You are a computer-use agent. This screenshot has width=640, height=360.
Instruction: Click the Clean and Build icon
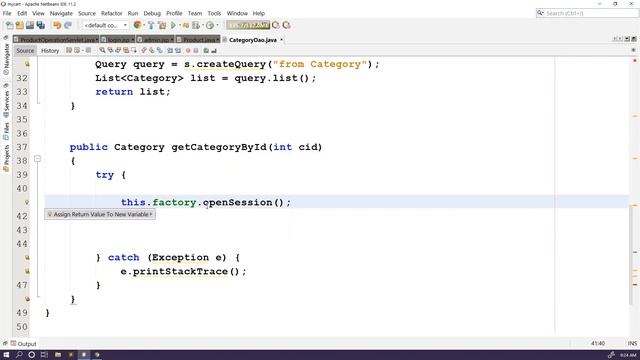pos(162,25)
